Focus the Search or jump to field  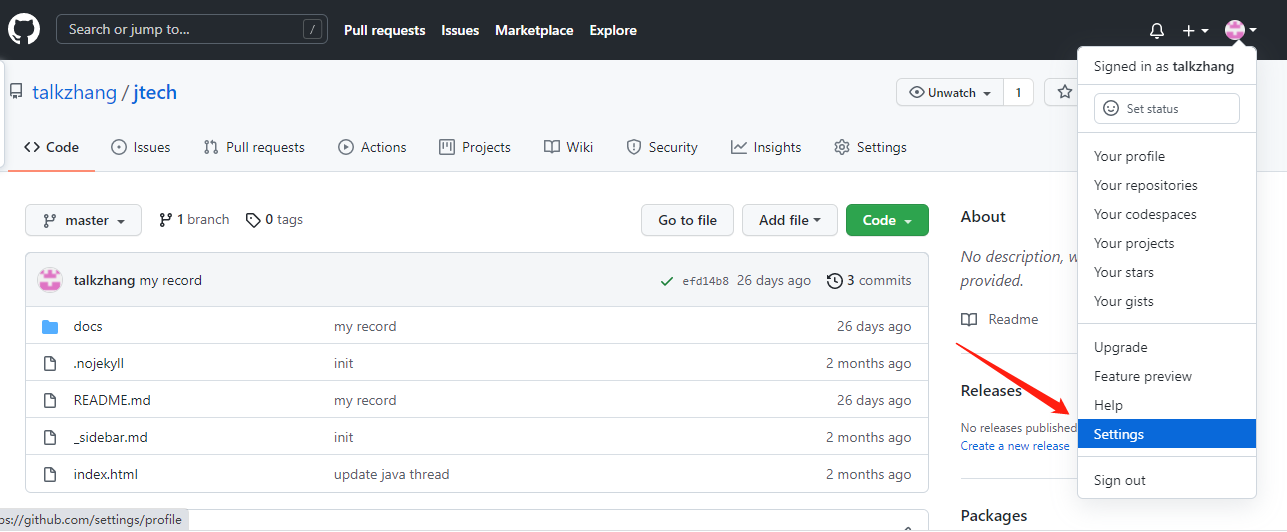(x=193, y=30)
